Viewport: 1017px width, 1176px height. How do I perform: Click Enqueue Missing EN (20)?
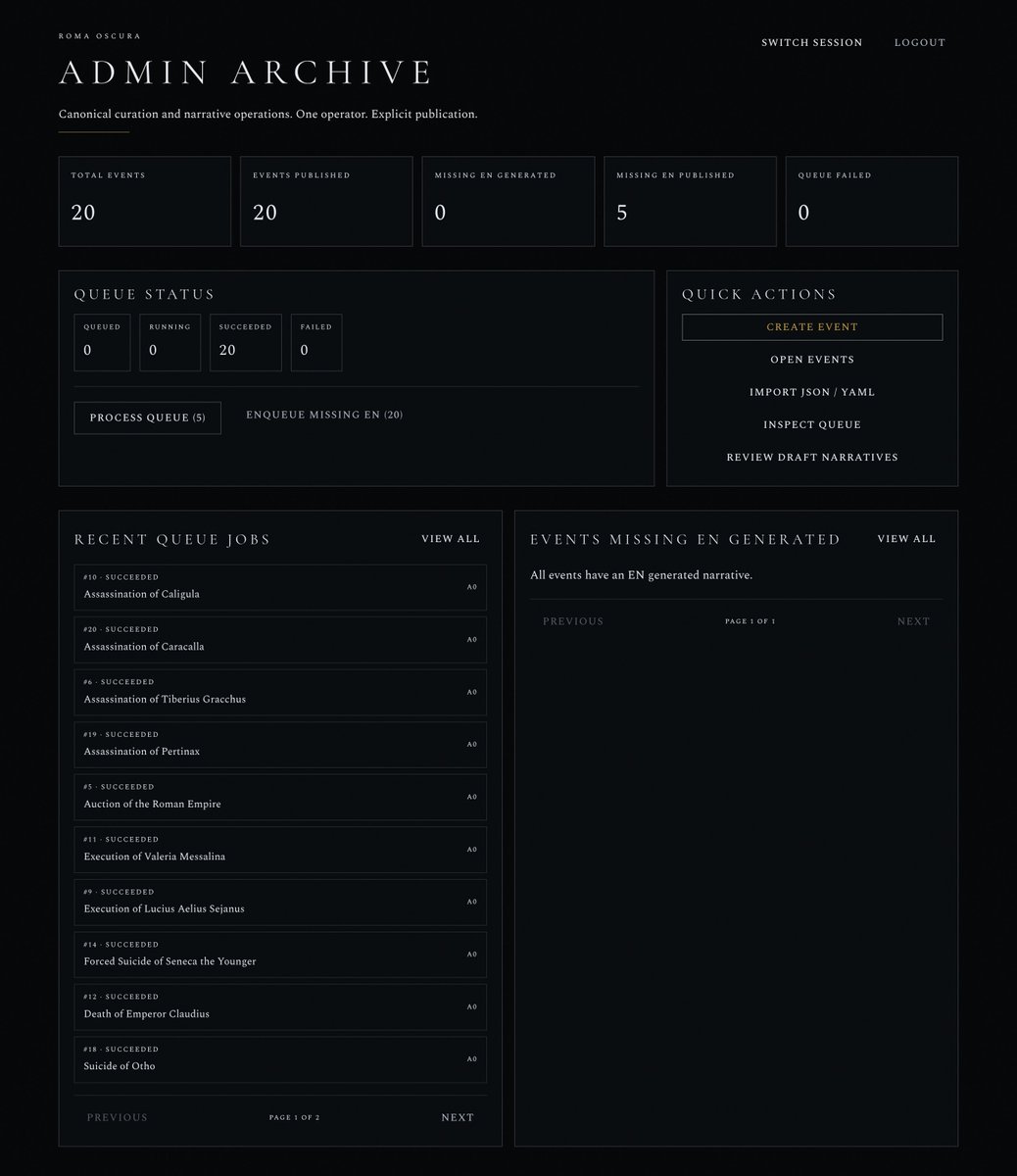click(x=324, y=415)
